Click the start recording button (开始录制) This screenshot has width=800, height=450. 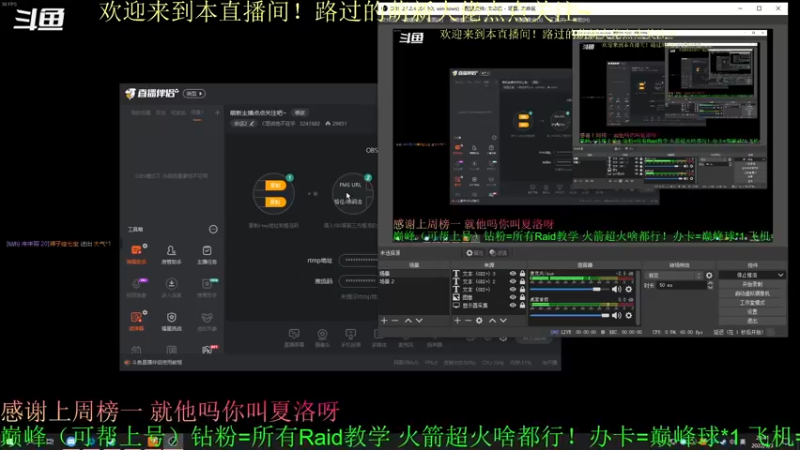[x=752, y=284]
